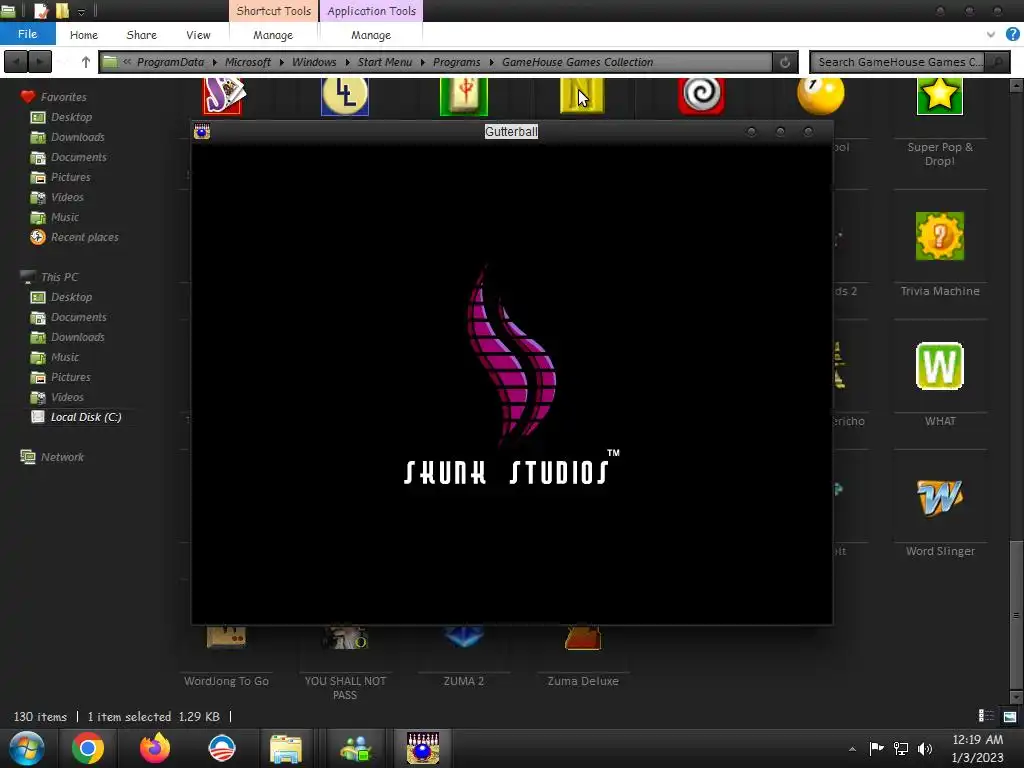Expand dropdown arrow after Start Menu breadcrumb
Viewport: 1024px width, 768px height.
[x=423, y=62]
